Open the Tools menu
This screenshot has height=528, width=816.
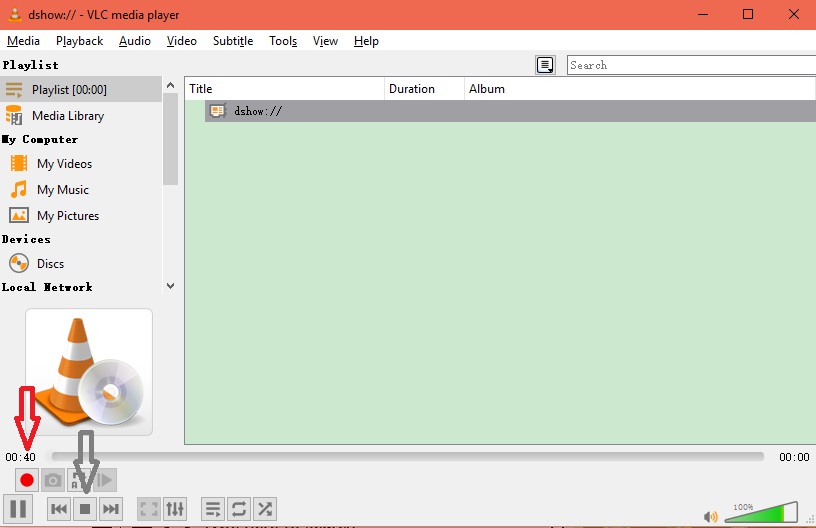pos(283,41)
